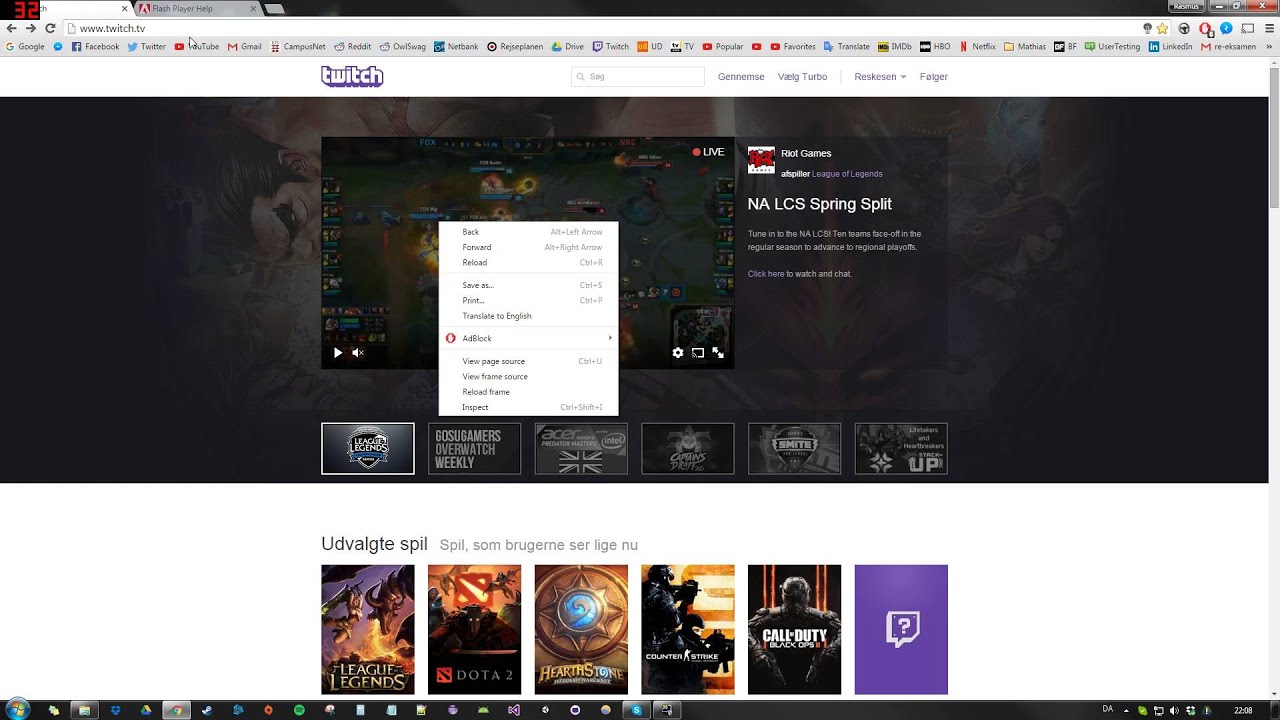1280x720 pixels.
Task: Unmute the featured stream player
Action: pyautogui.click(x=358, y=352)
